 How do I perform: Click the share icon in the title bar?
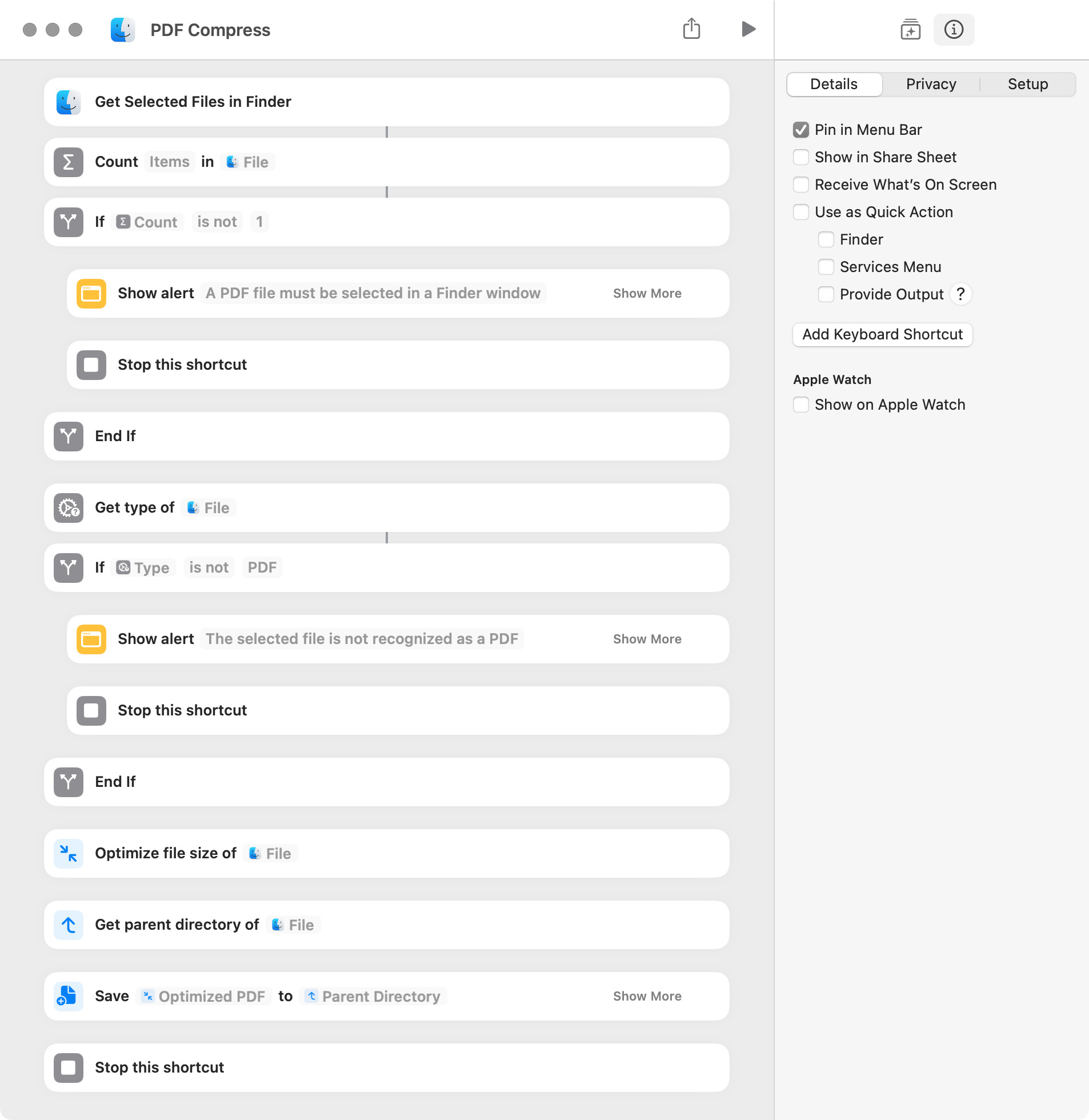tap(691, 29)
